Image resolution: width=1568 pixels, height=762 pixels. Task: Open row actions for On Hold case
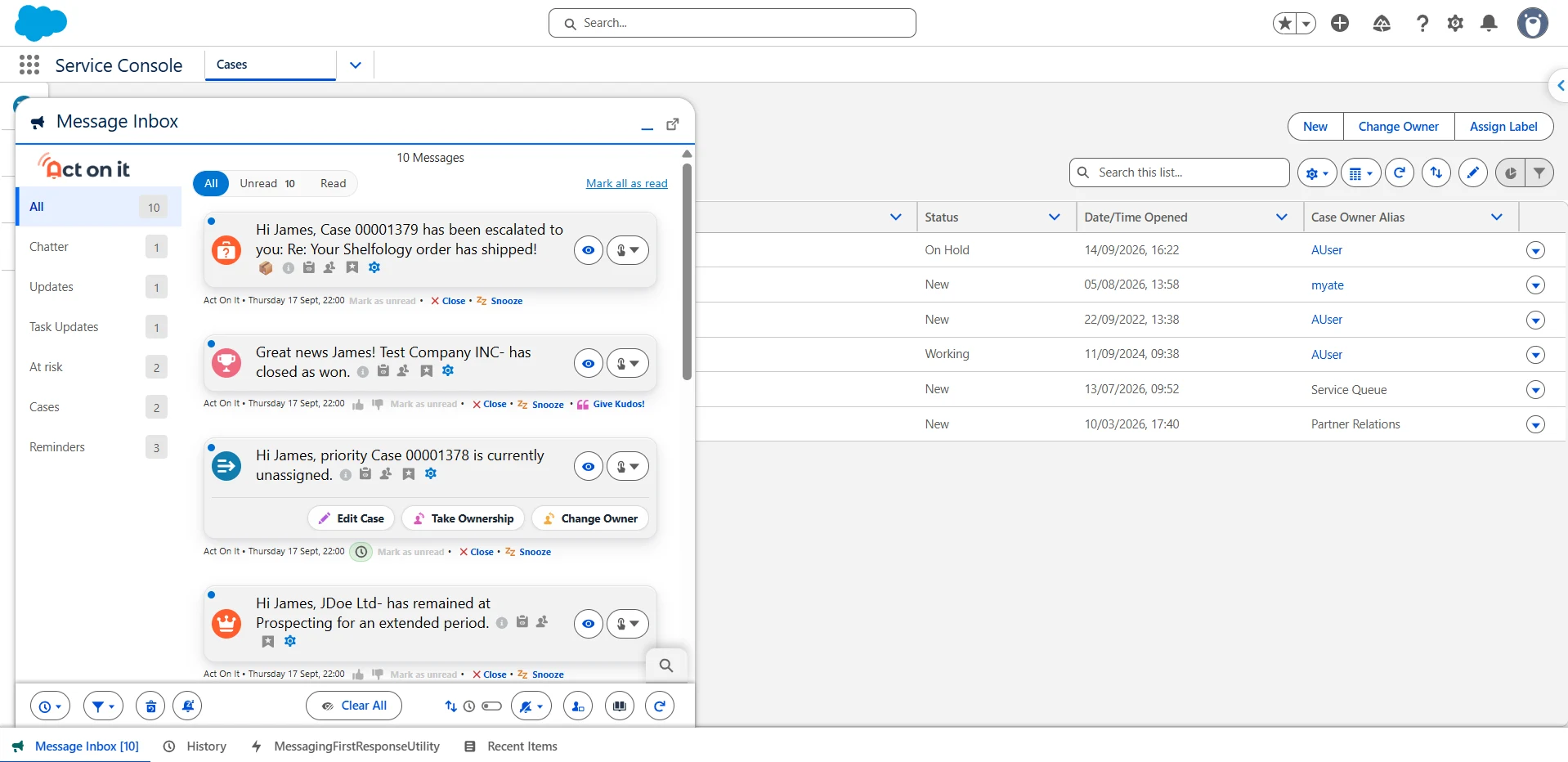(1536, 250)
